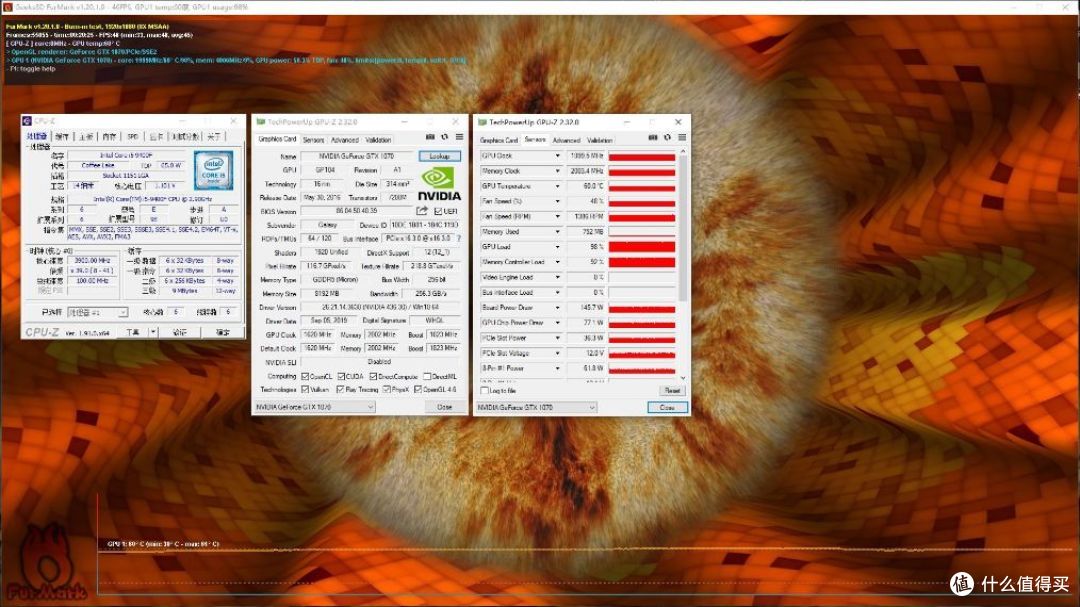Toggle the CUDA checkbox

341,376
